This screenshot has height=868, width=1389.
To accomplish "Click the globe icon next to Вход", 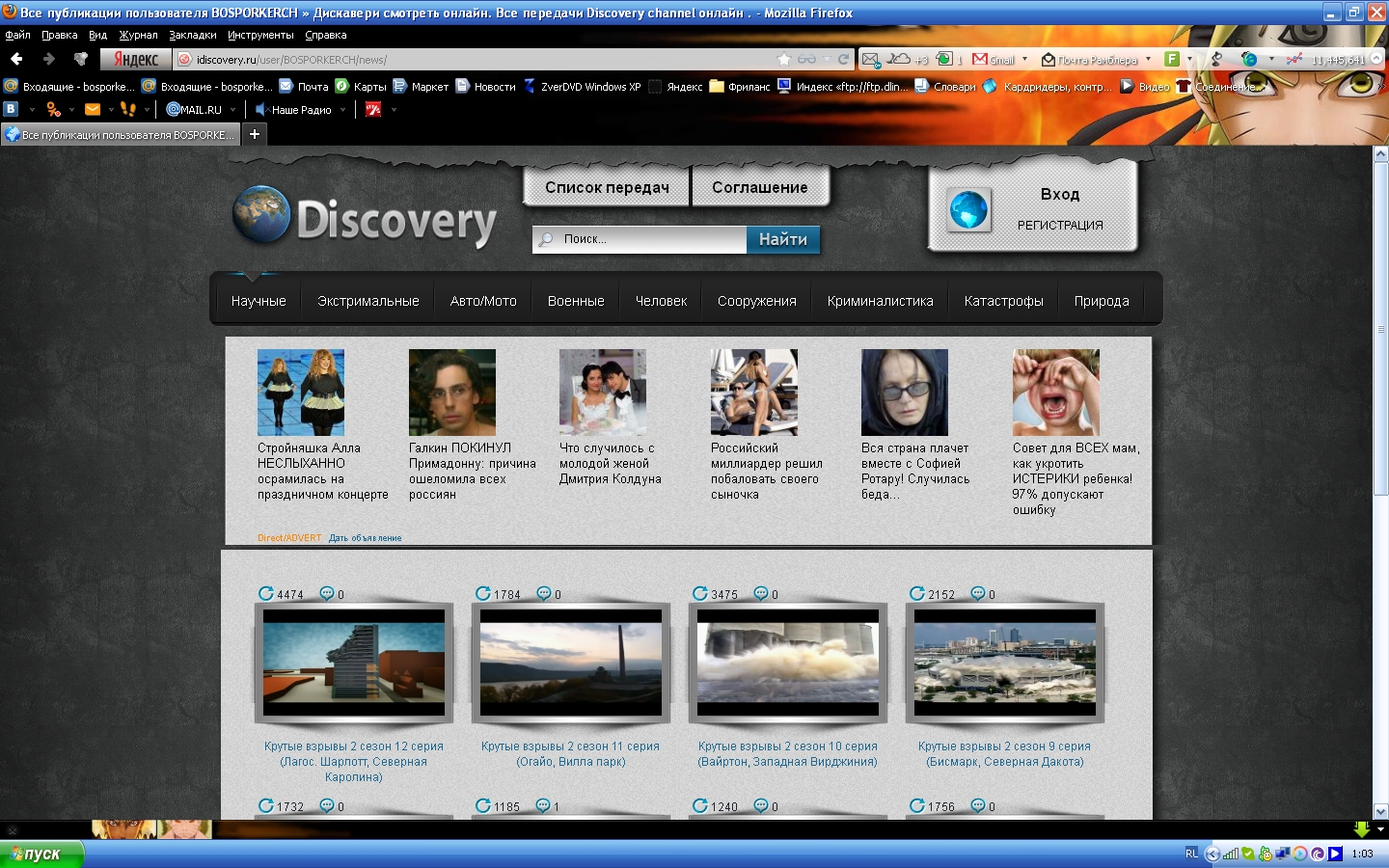I will point(968,209).
